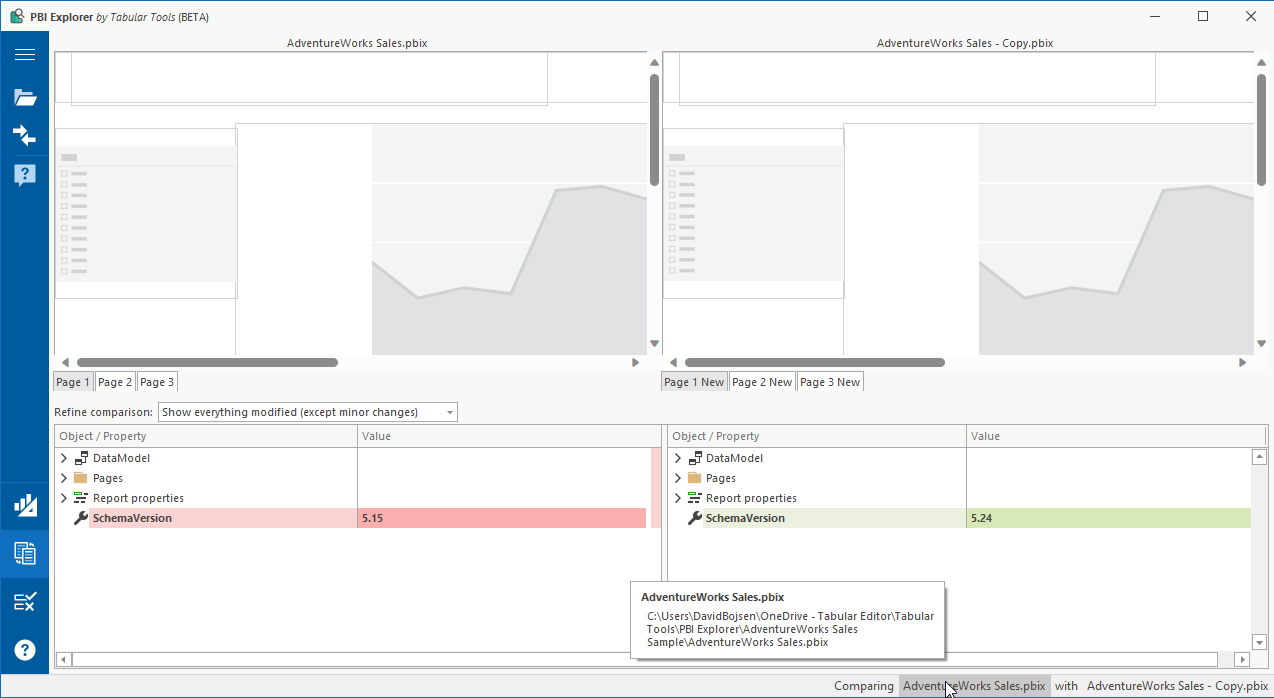1274x698 pixels.
Task: Click AdventureWorks Sales.pbix in the status bar
Action: pos(974,686)
